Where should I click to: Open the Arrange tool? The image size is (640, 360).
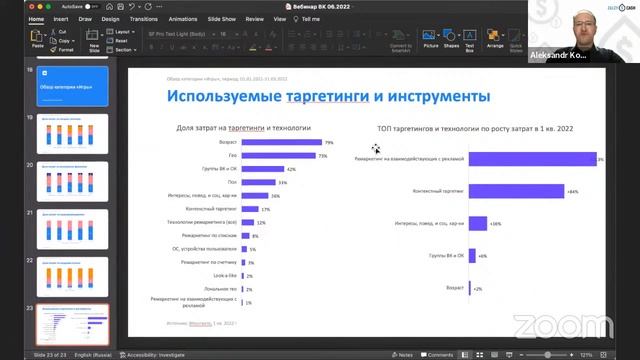pos(494,39)
